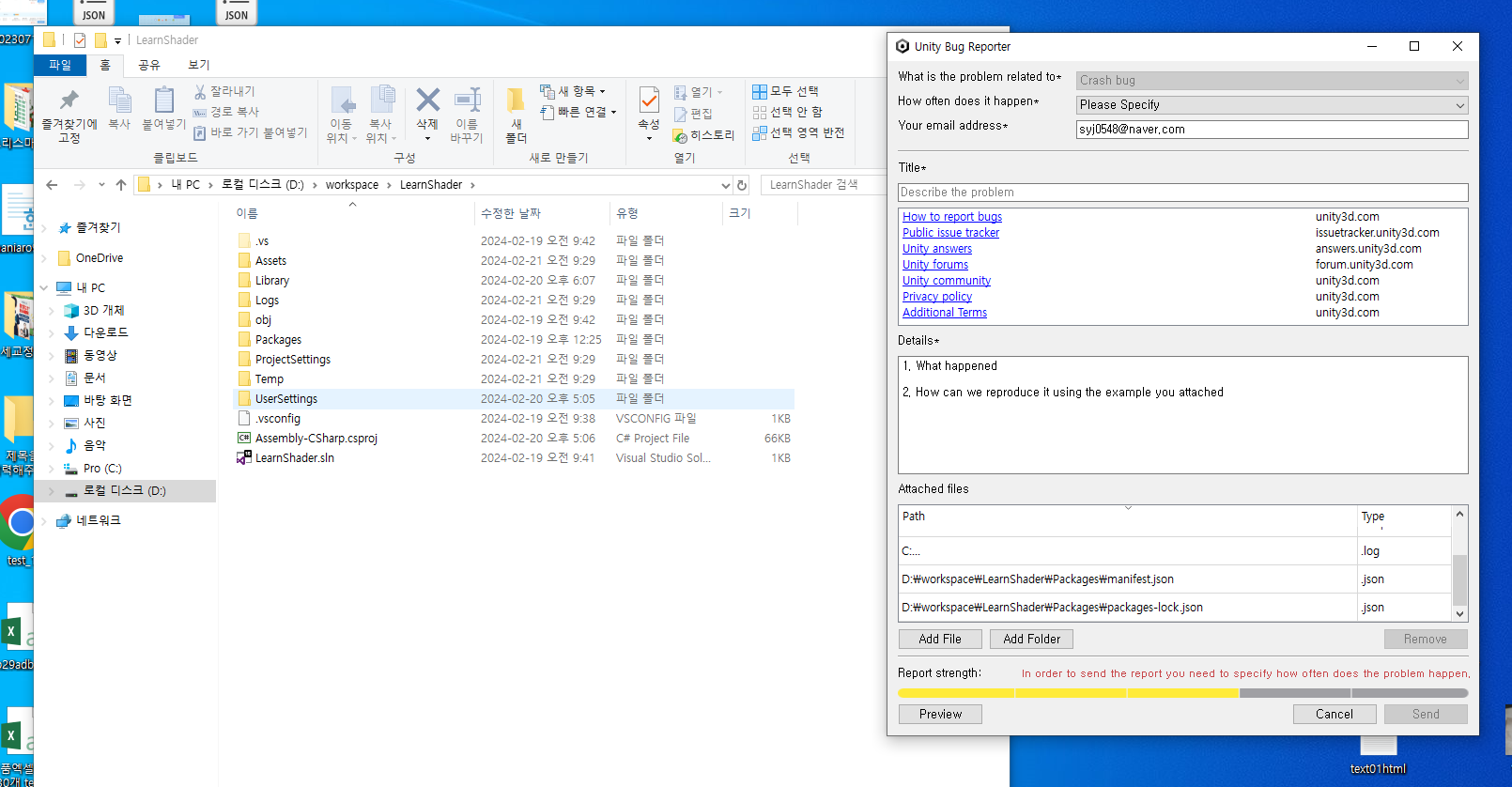Click the Paste shortcut icon
The width and height of the screenshot is (1512, 787).
click(x=200, y=132)
